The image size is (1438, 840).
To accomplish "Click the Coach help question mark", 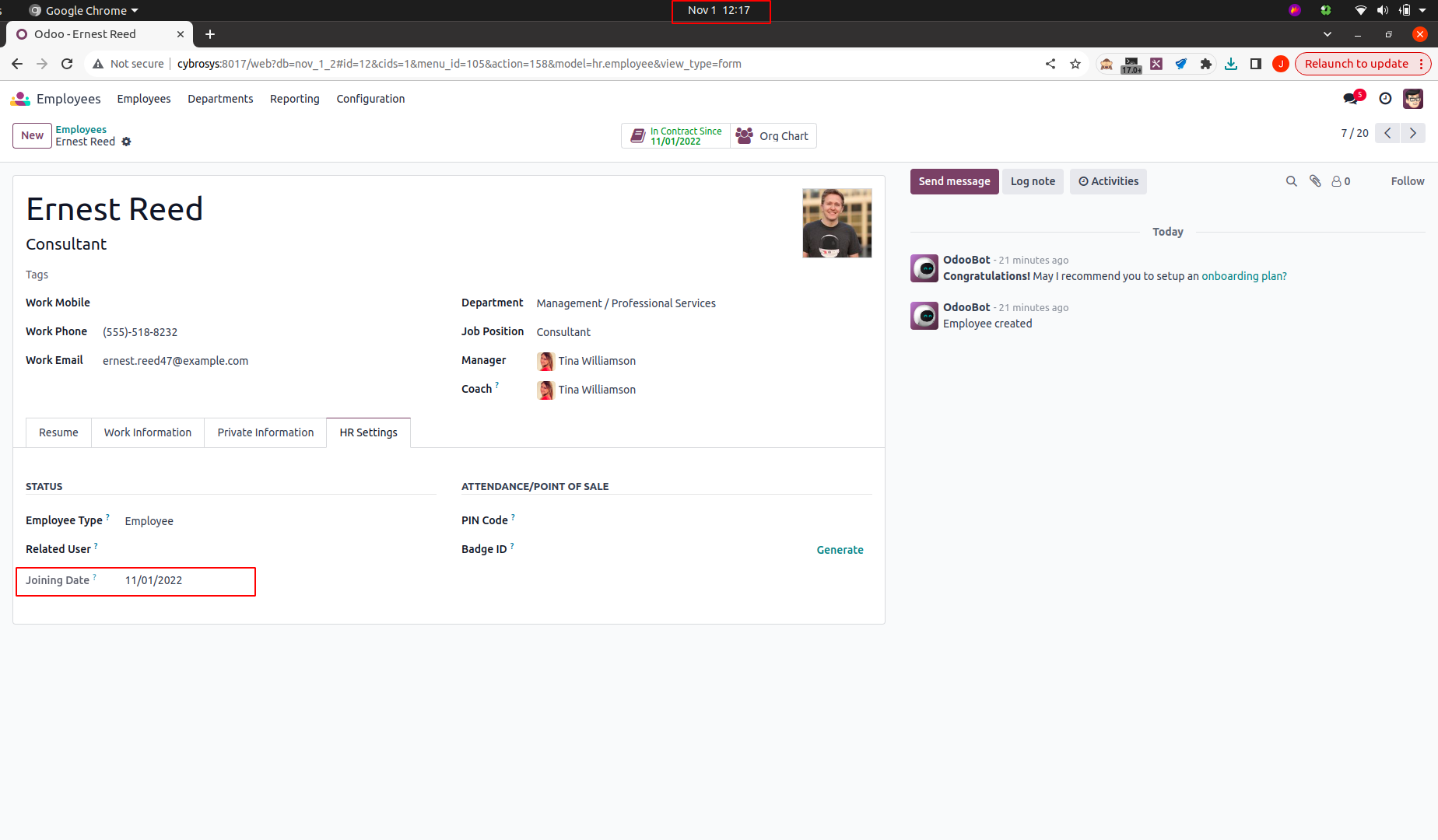I will coord(497,385).
